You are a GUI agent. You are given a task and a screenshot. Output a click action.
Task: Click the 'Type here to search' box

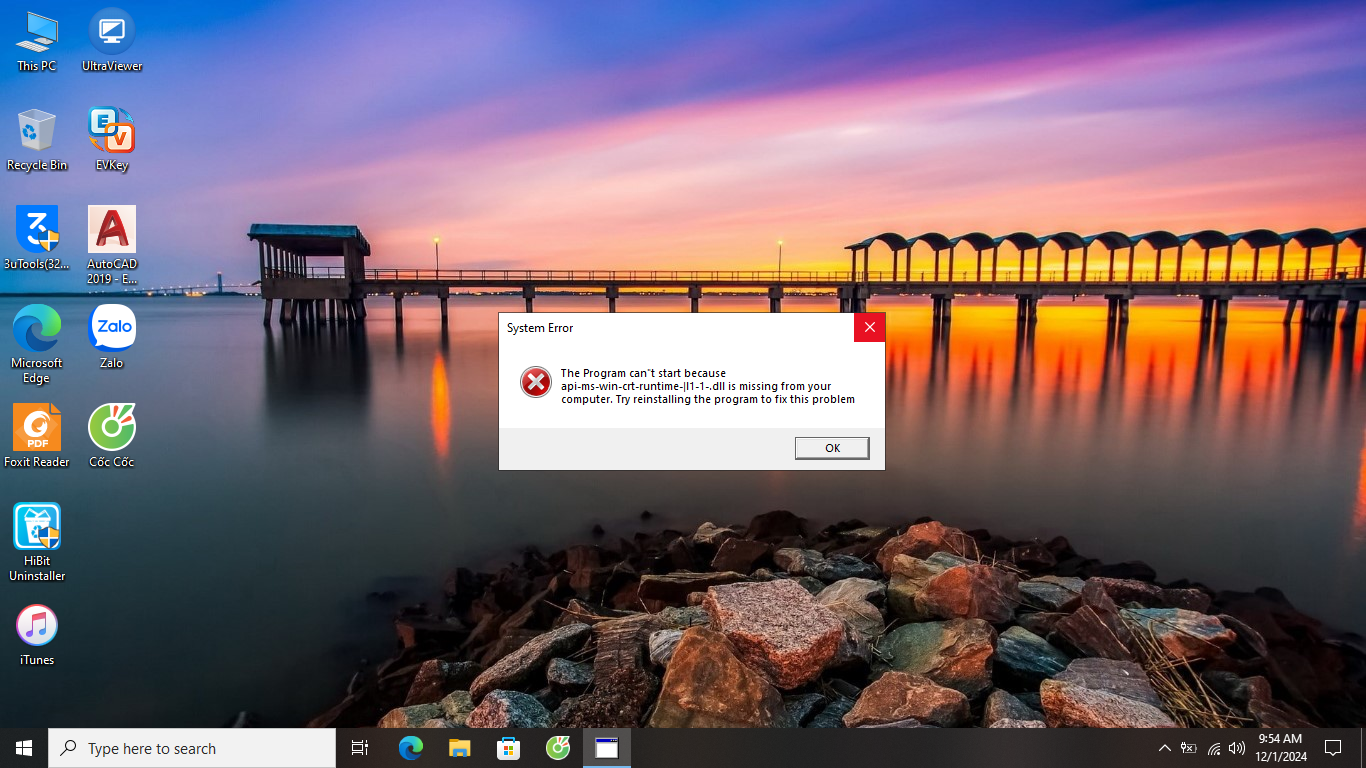(192, 748)
